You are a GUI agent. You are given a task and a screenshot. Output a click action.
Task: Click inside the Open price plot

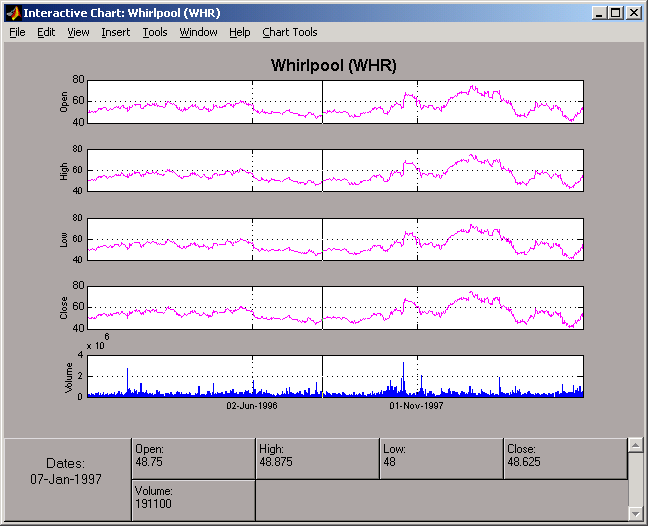(x=335, y=102)
